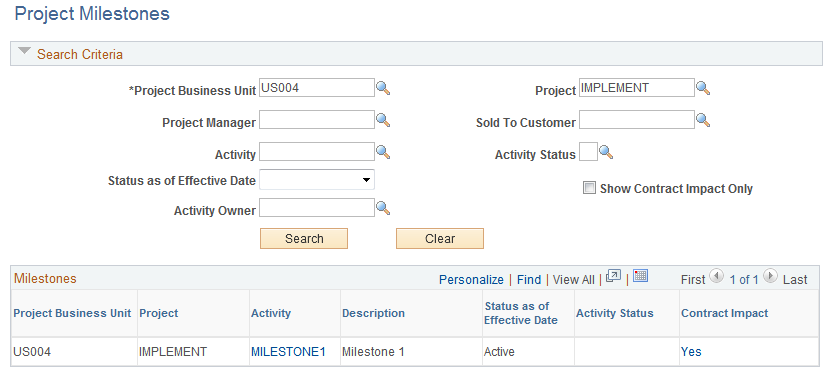
Task: Focus the Activity Owner input field
Action: pos(317,207)
